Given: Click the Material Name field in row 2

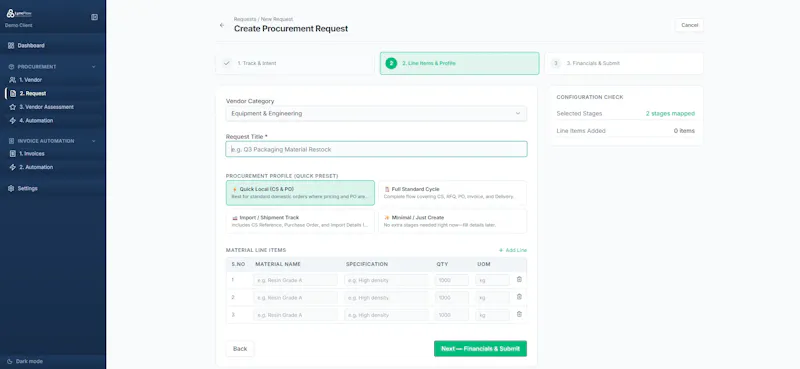Looking at the screenshot, I should pos(295,298).
